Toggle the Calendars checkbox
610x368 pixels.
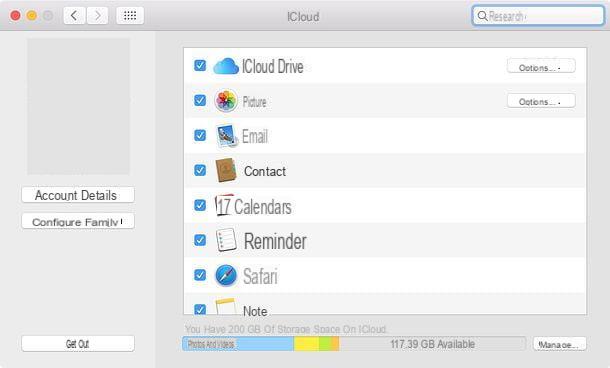pyautogui.click(x=200, y=205)
